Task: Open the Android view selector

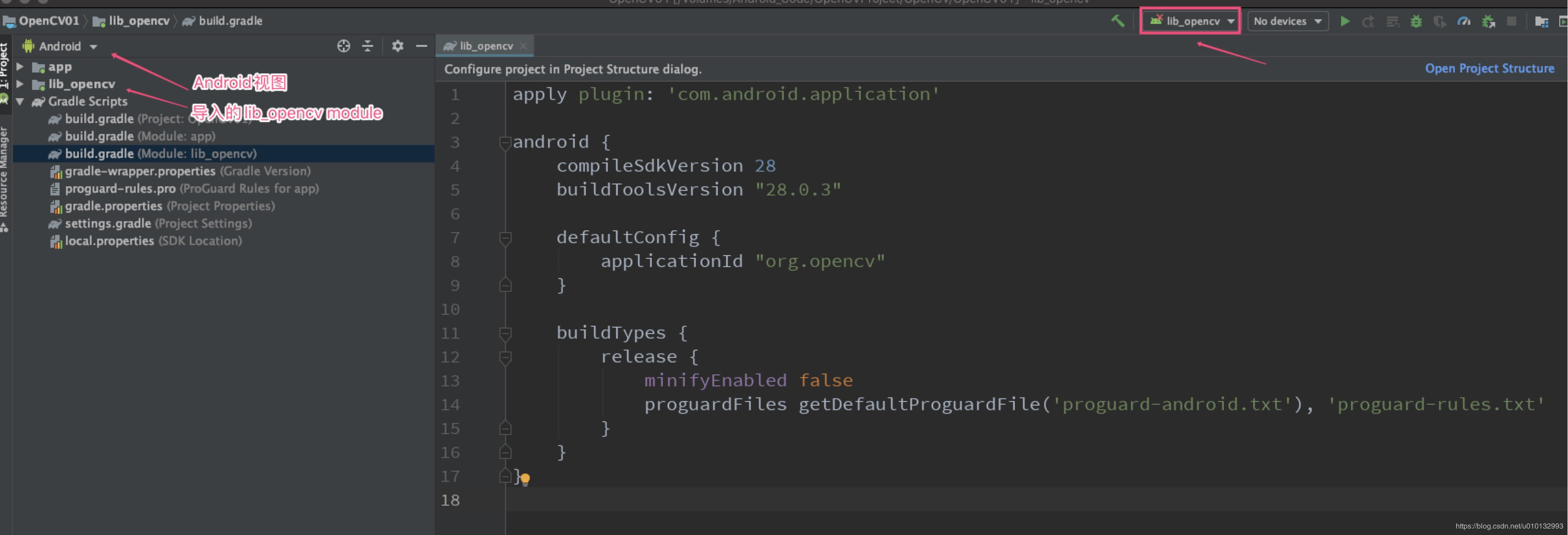Action: 60,46
